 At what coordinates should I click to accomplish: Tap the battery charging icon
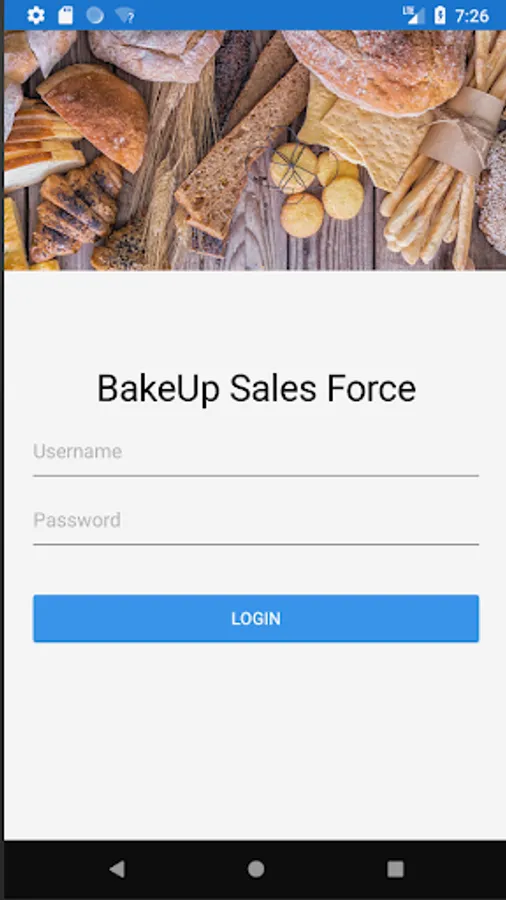[x=440, y=15]
